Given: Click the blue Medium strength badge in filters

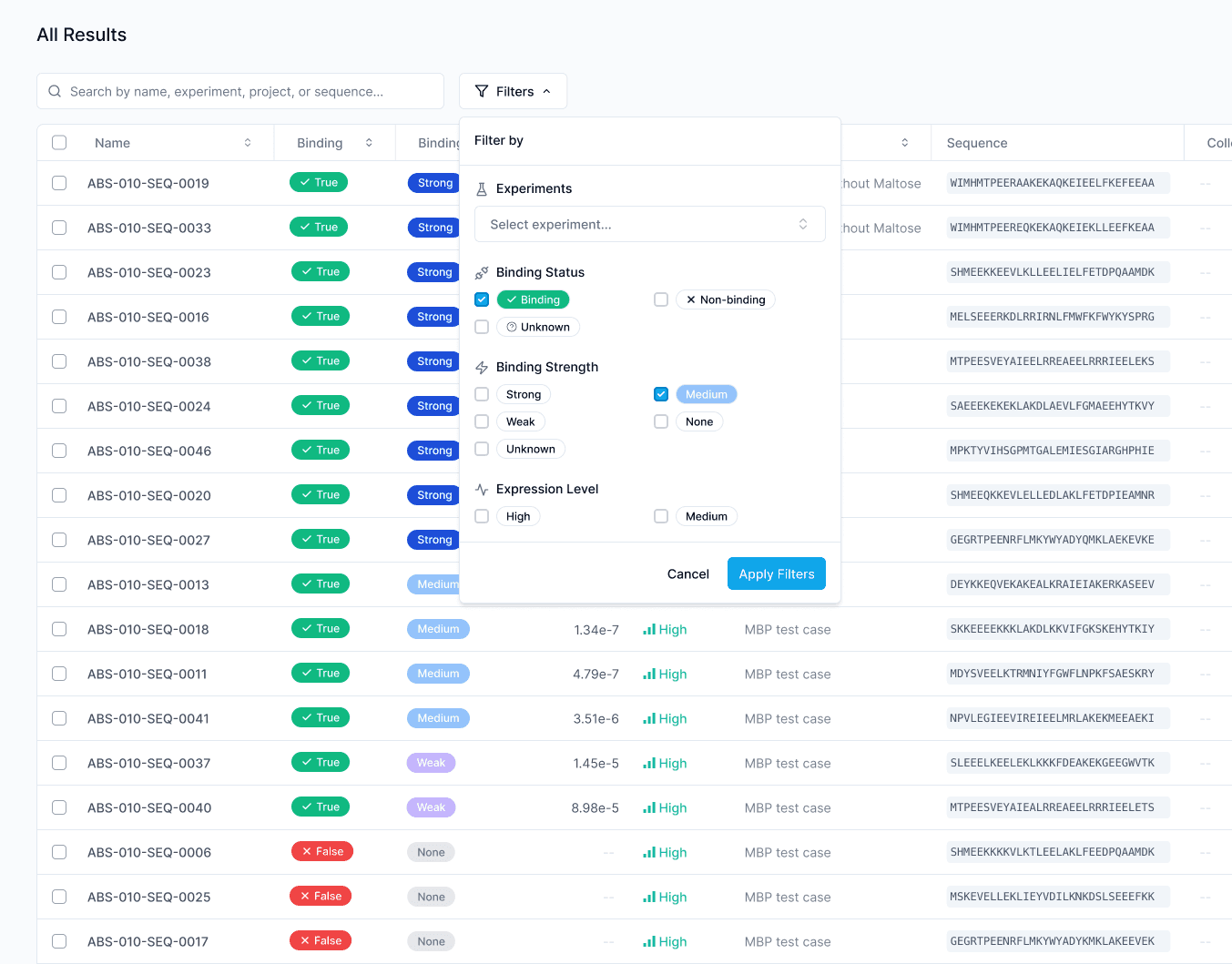Looking at the screenshot, I should coord(706,394).
